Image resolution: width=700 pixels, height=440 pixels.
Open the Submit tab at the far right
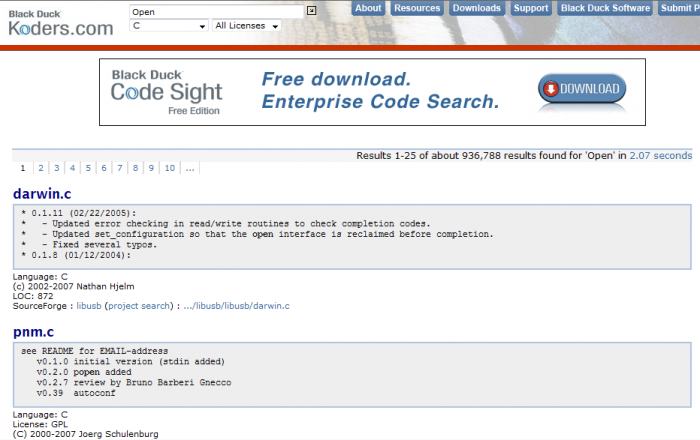click(x=679, y=8)
